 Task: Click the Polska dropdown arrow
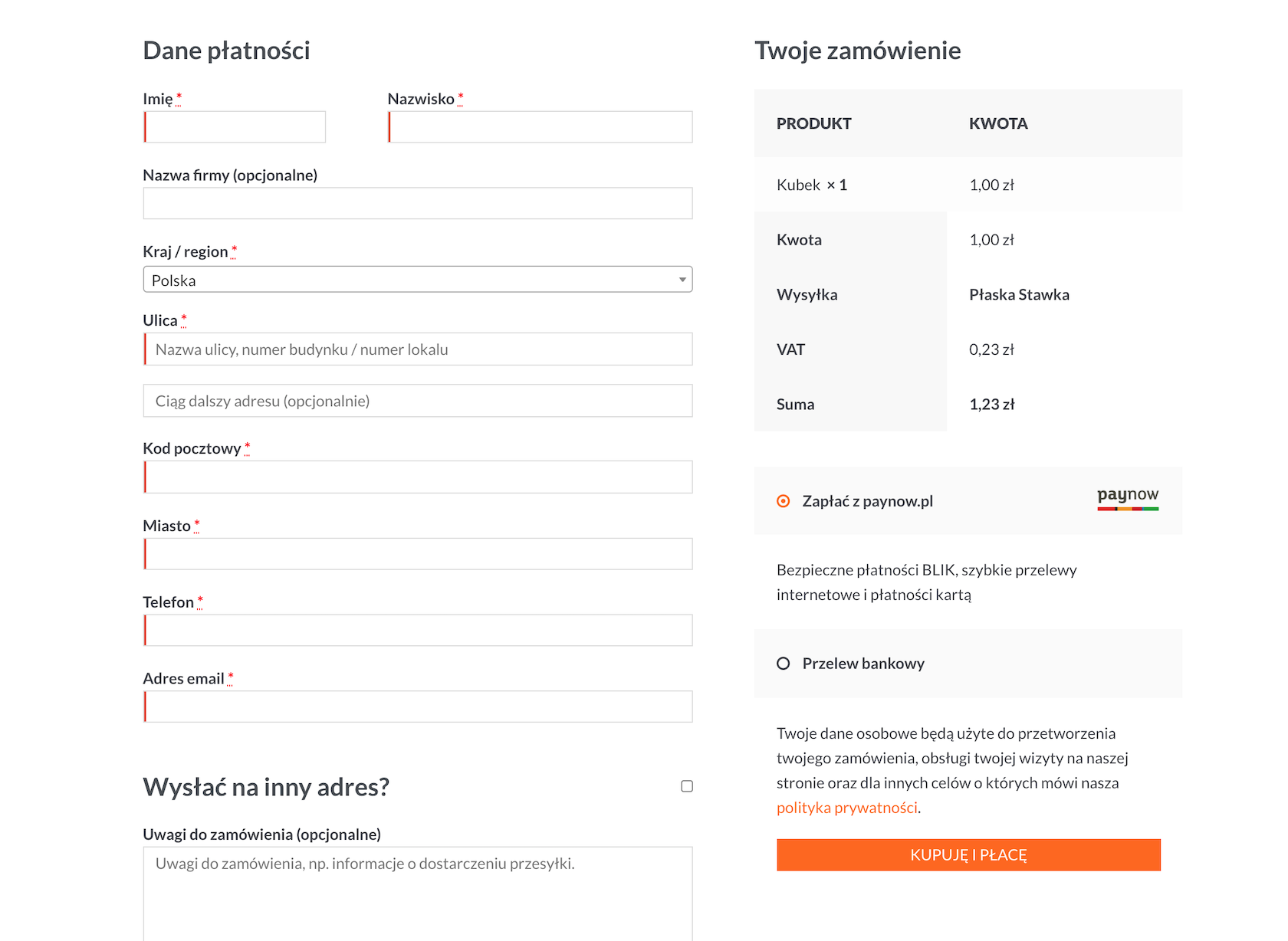coord(682,280)
